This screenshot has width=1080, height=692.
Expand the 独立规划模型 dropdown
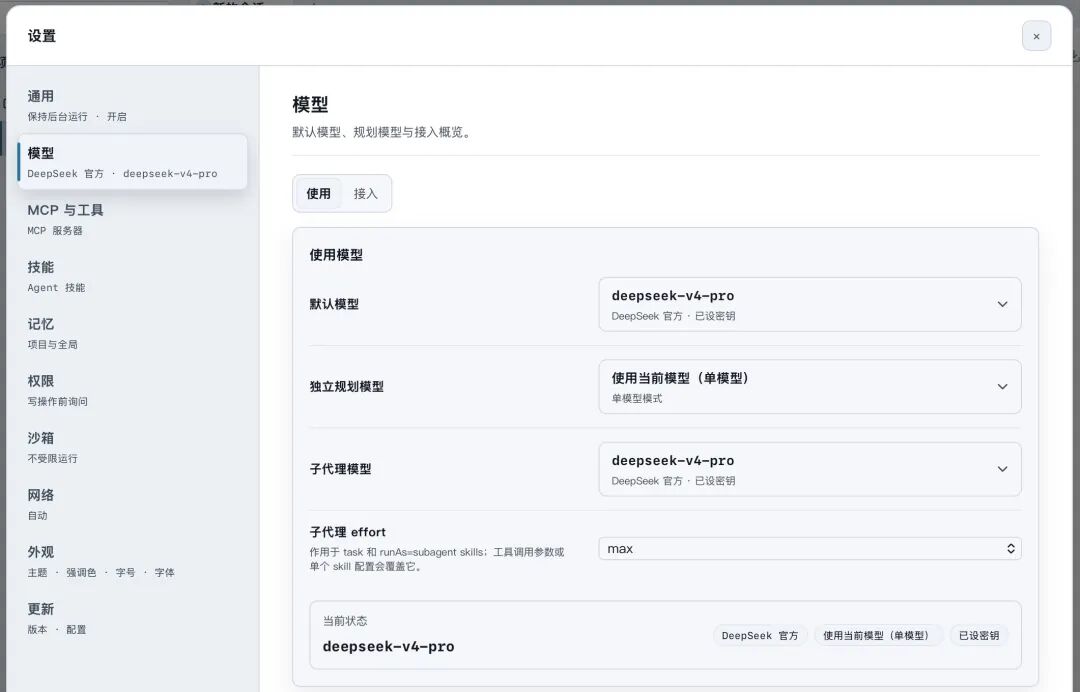pyautogui.click(x=810, y=386)
